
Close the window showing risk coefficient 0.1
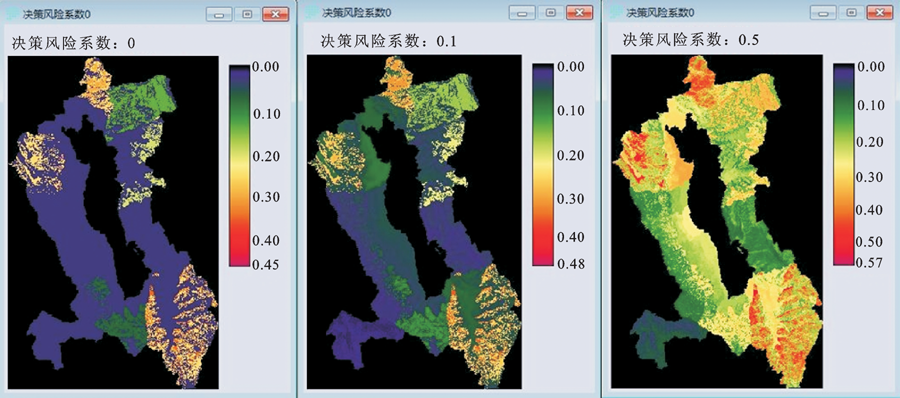pyautogui.click(x=579, y=13)
